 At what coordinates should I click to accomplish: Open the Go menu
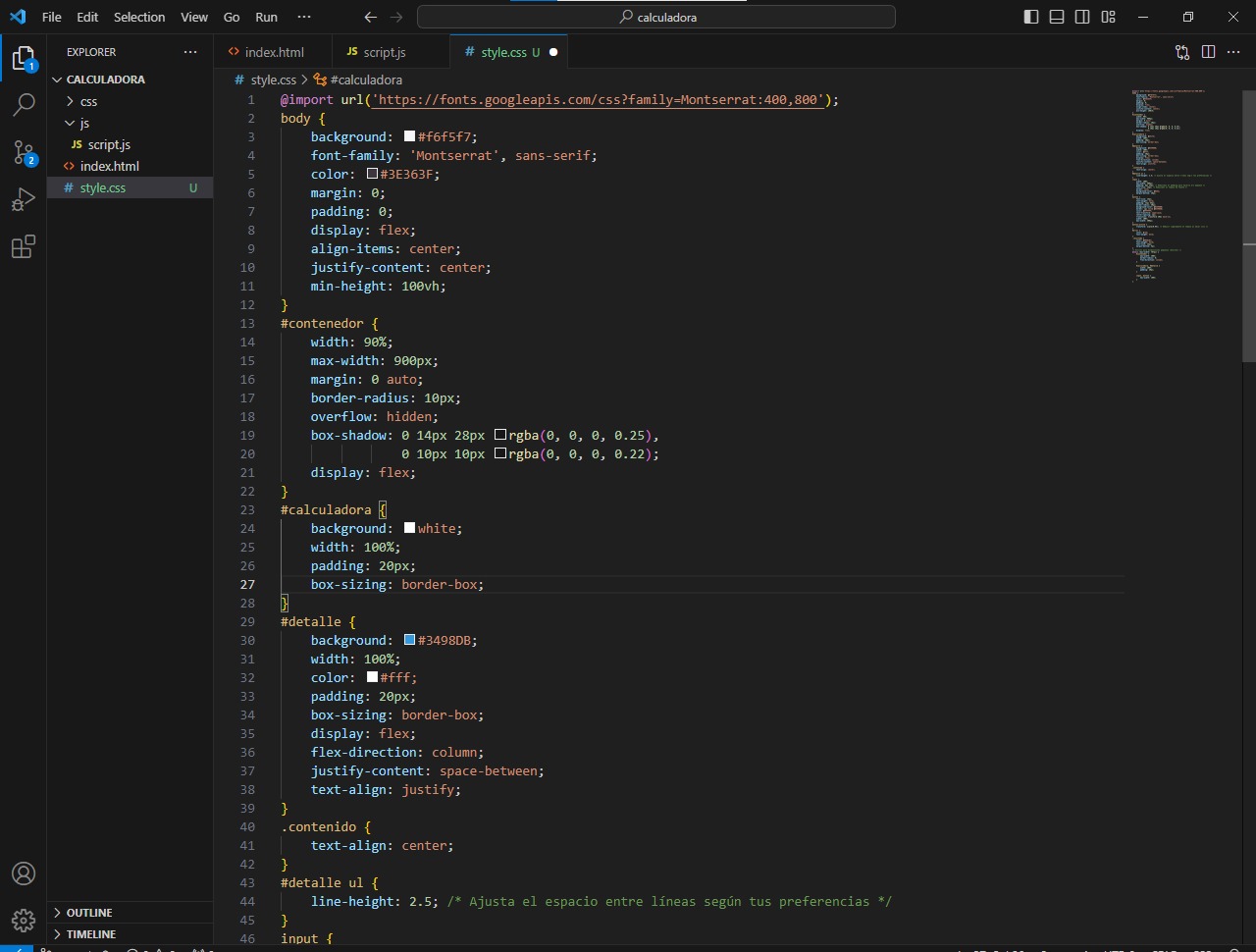(232, 17)
